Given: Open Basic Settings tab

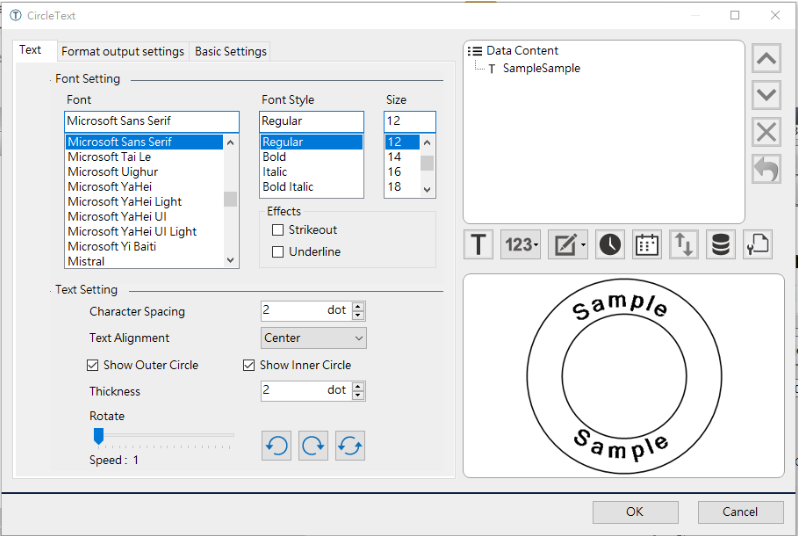Looking at the screenshot, I should tap(231, 51).
